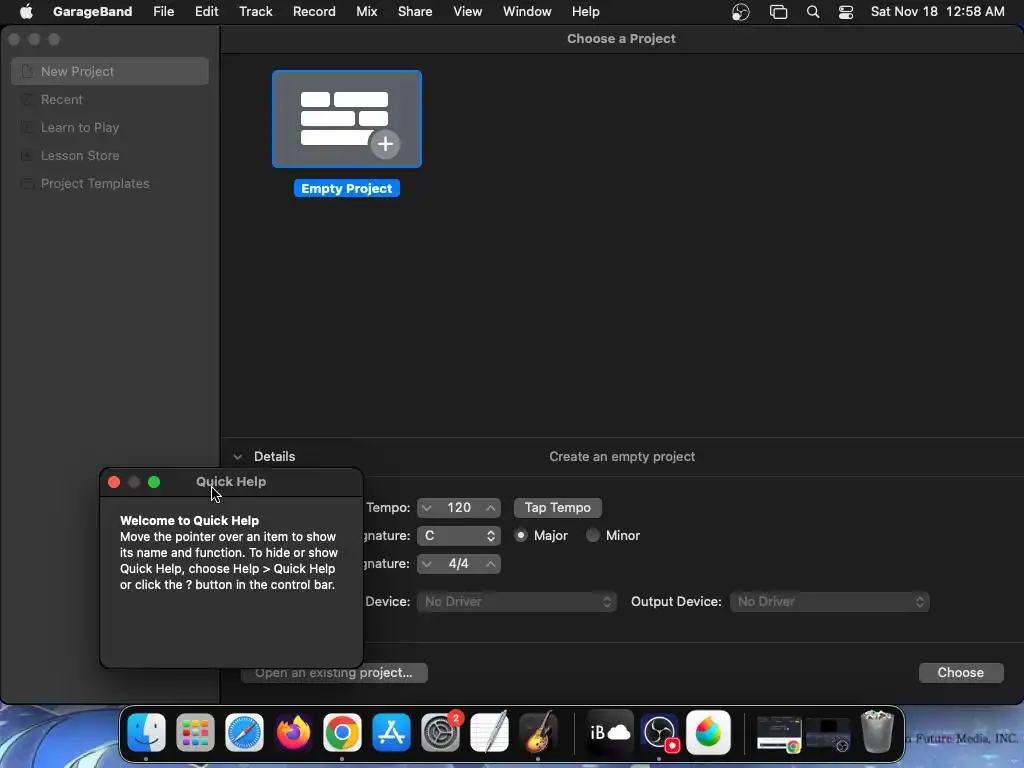
Task: Open the Edit menu
Action: (x=206, y=12)
